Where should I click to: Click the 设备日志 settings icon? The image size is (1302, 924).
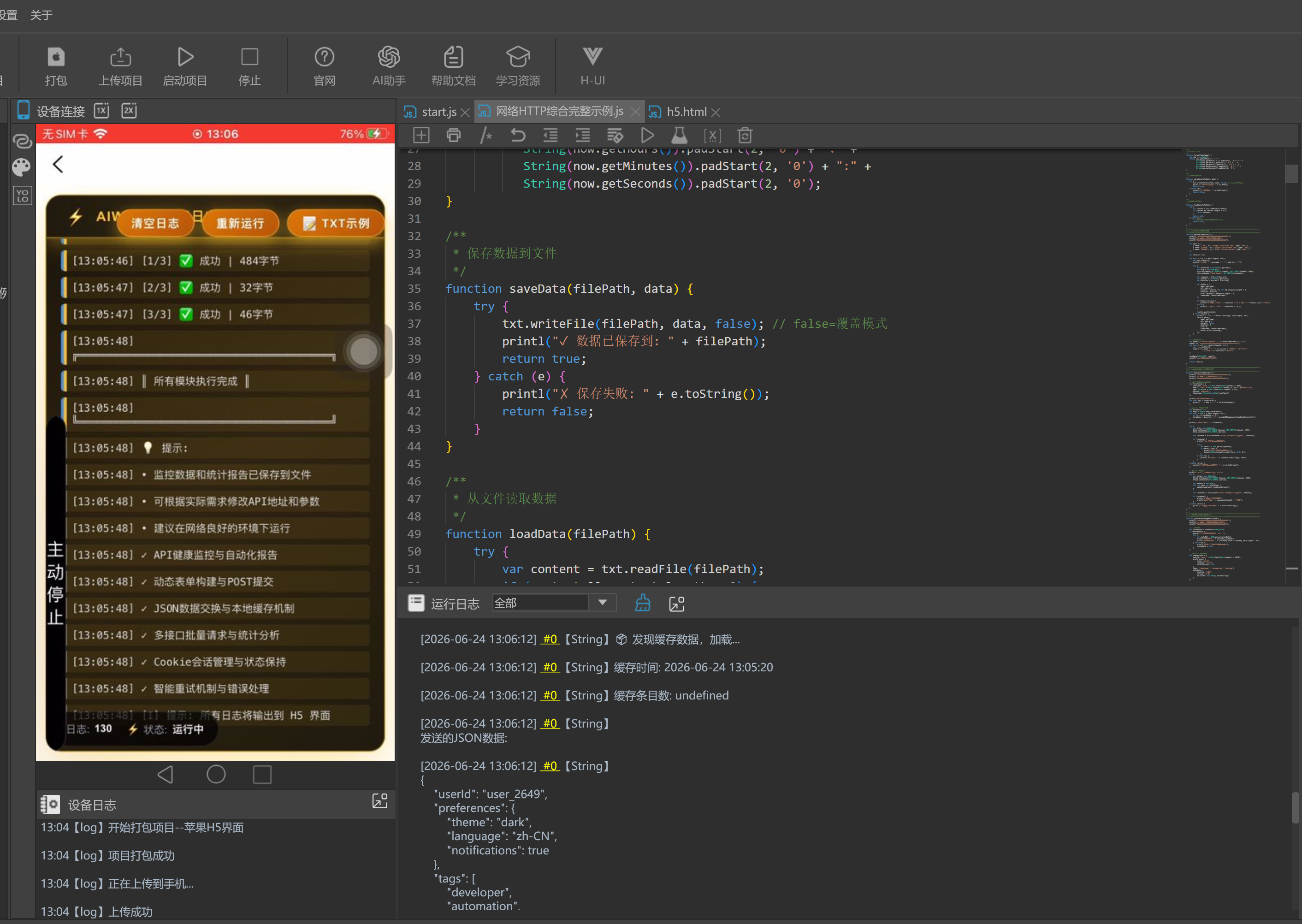50,805
